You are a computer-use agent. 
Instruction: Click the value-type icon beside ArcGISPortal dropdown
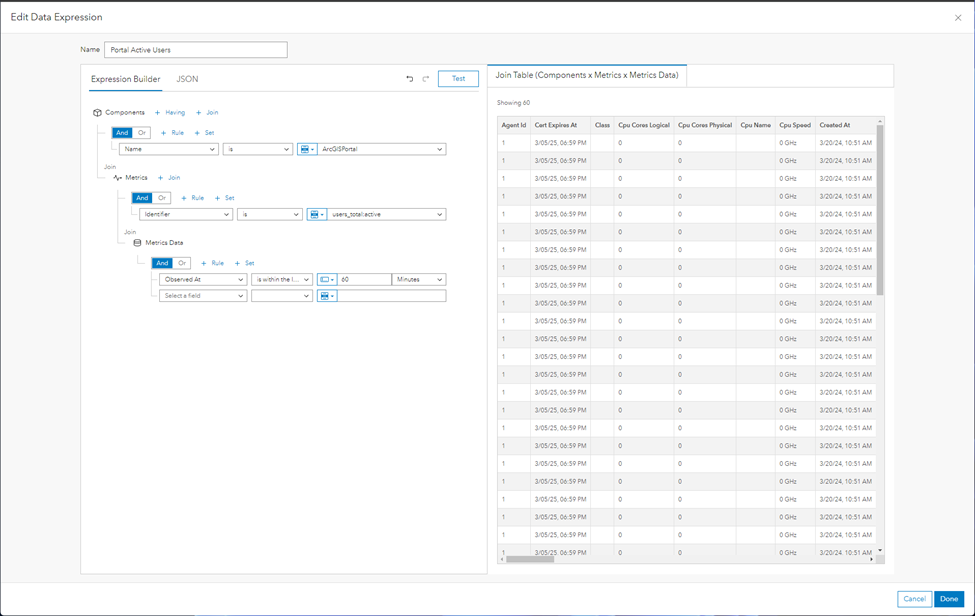(x=306, y=149)
